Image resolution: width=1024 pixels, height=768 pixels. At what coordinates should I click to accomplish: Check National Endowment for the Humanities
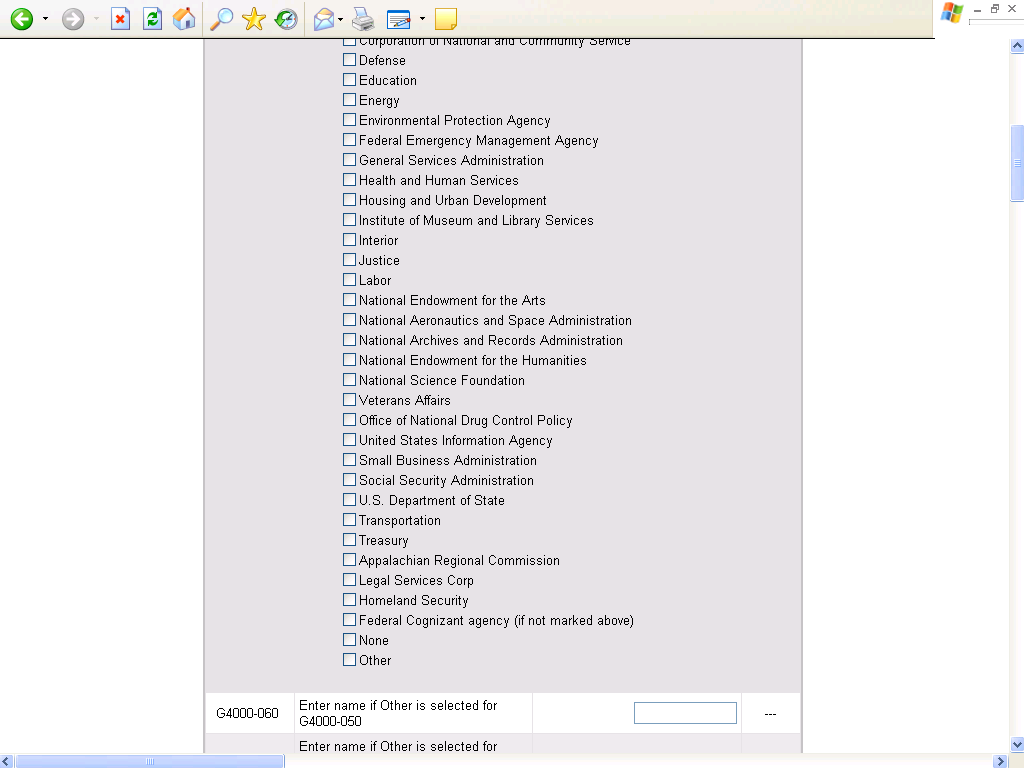[x=349, y=360]
